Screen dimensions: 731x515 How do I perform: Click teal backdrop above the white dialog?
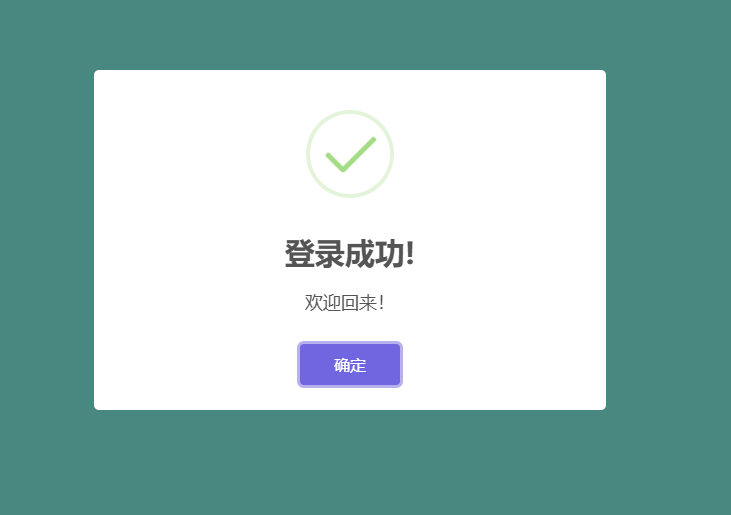coord(350,35)
